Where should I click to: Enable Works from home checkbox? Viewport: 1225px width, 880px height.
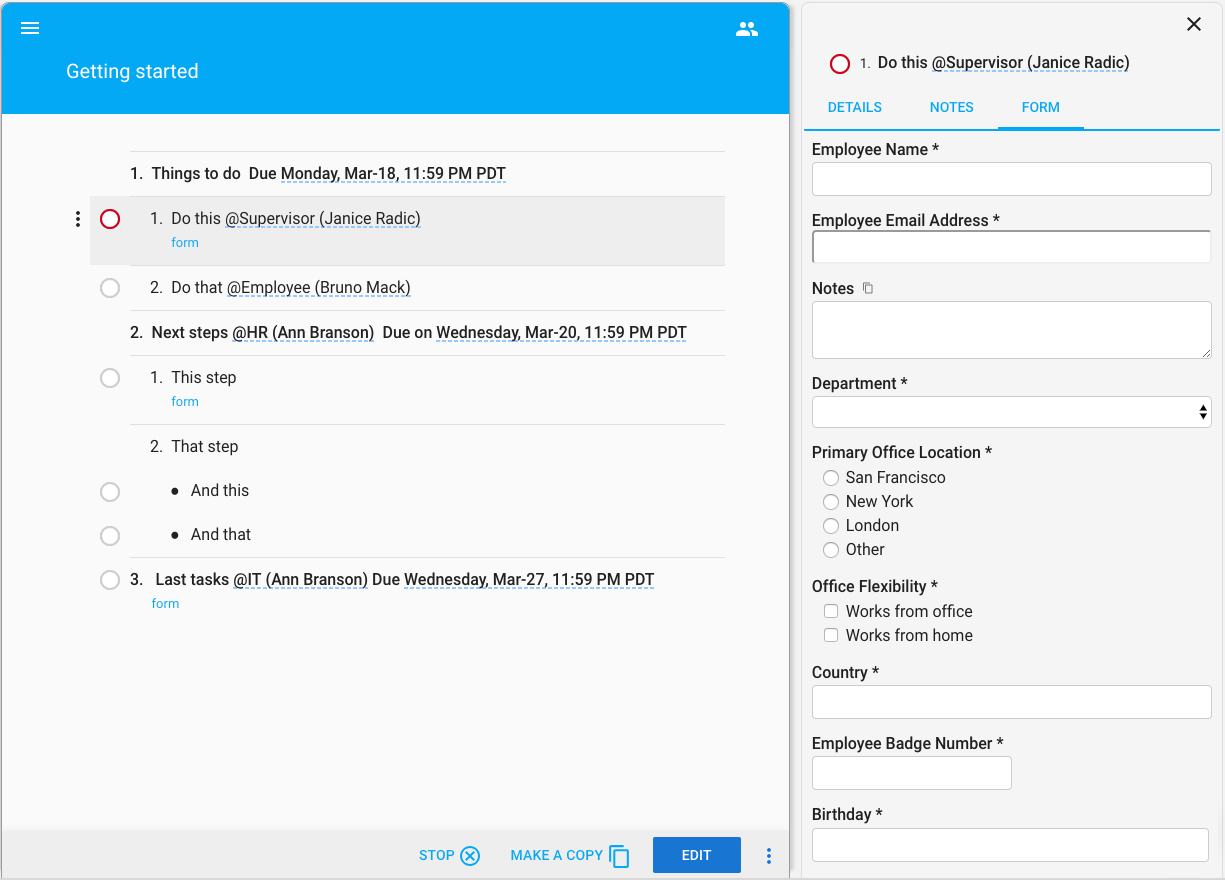tap(831, 635)
